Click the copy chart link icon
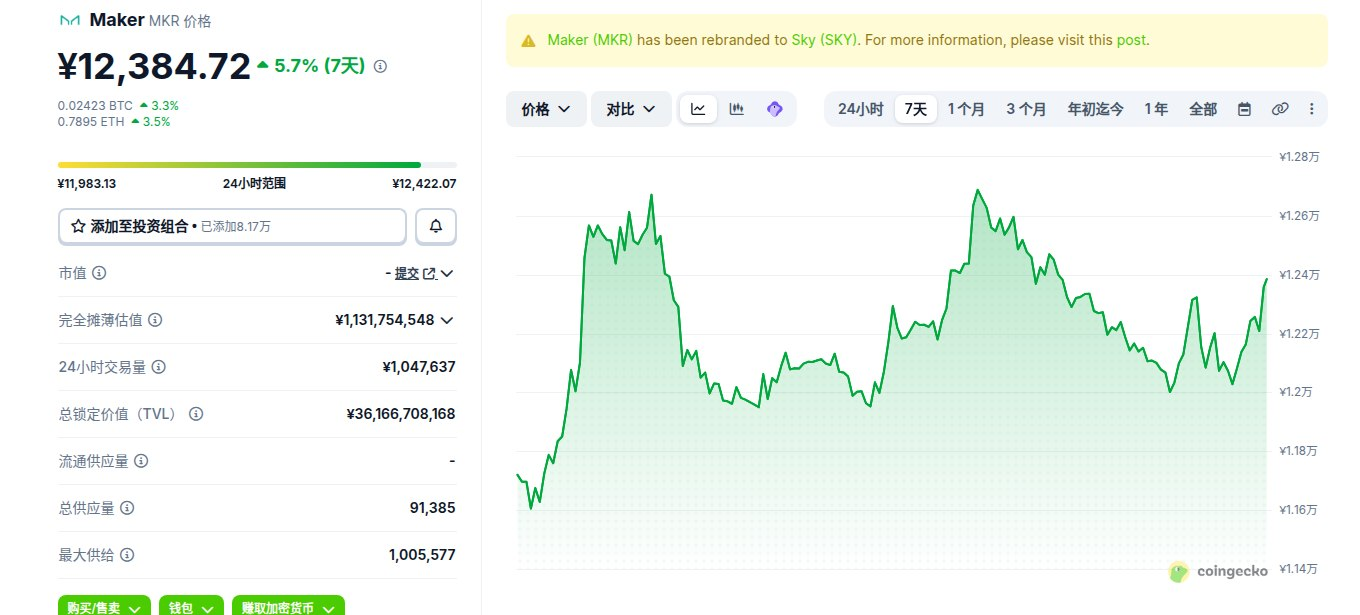The height and width of the screenshot is (615, 1360). (x=1279, y=109)
